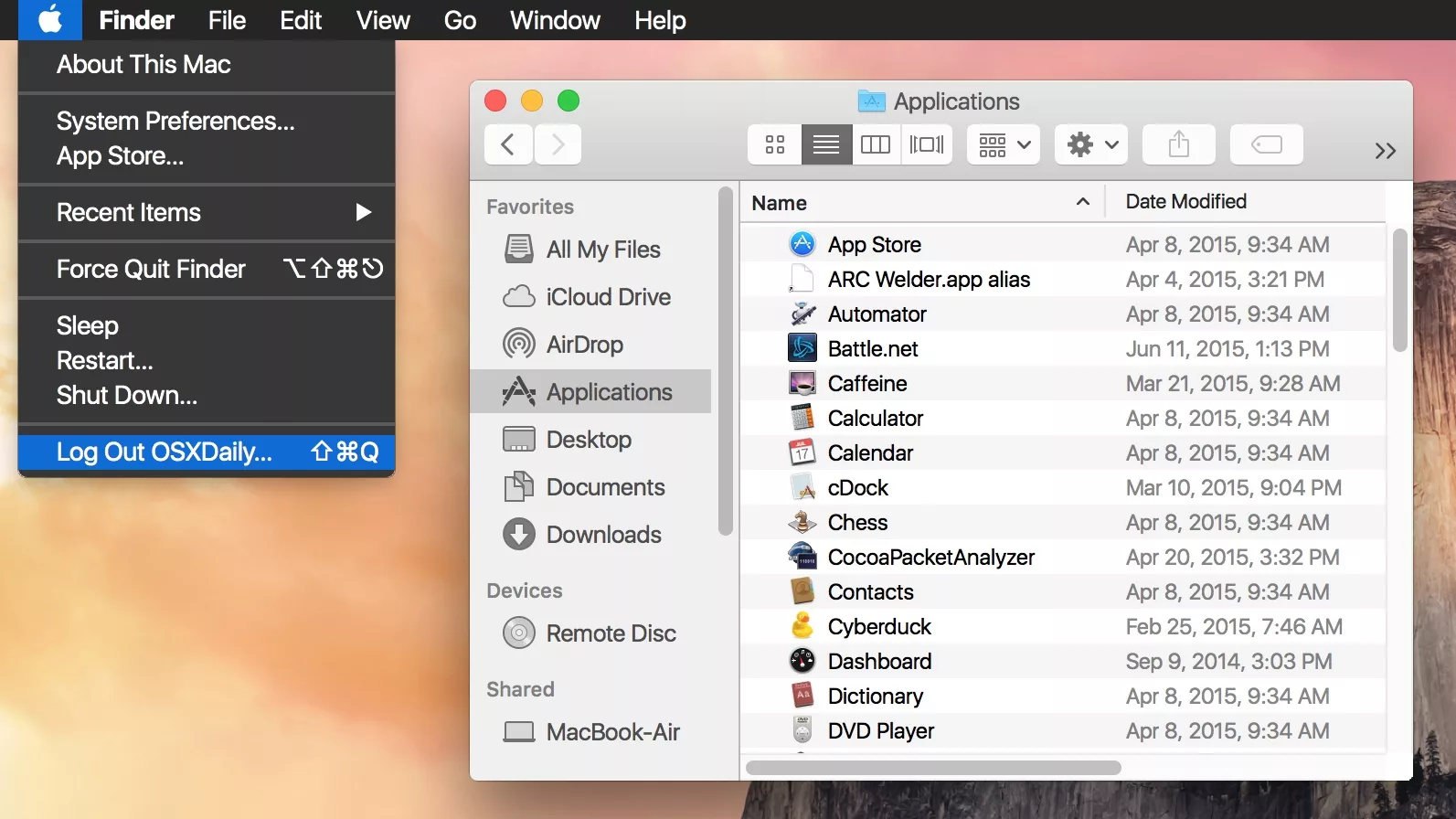Select the Battle.net app icon

tap(802, 348)
